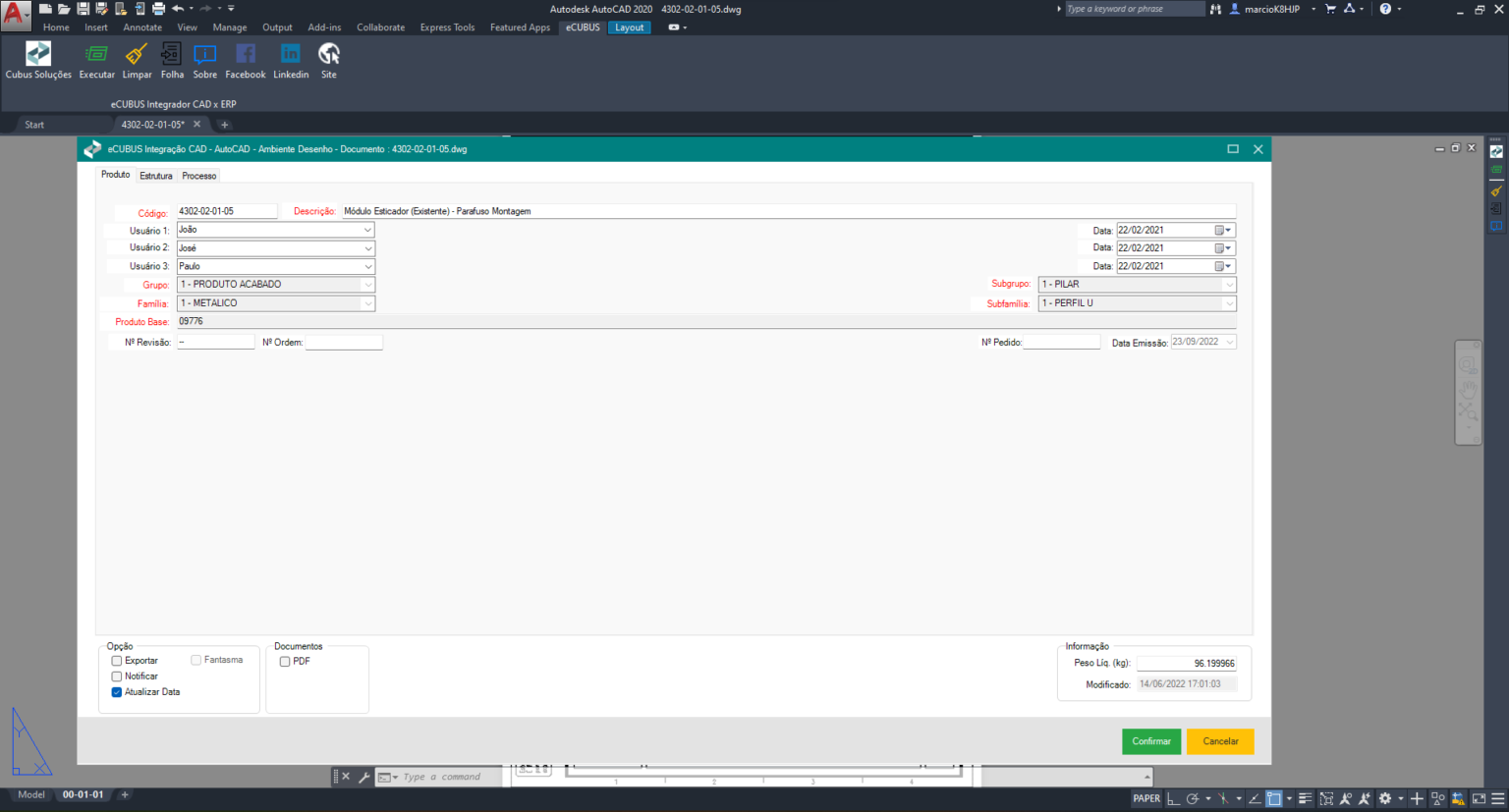Open the Grupo dropdown PRODUTO ACABADO
The width and height of the screenshot is (1509, 812).
point(275,285)
